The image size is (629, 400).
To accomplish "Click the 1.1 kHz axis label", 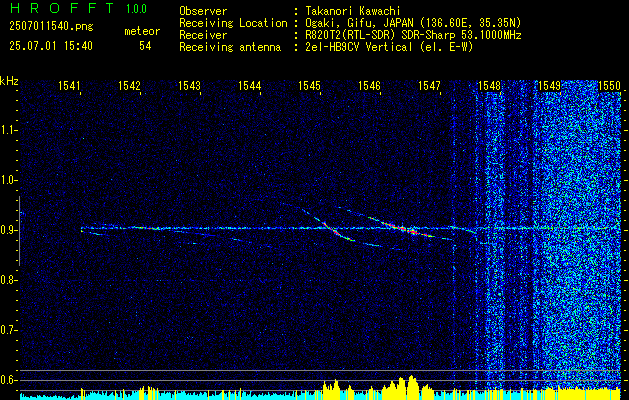I will click(x=8, y=130).
